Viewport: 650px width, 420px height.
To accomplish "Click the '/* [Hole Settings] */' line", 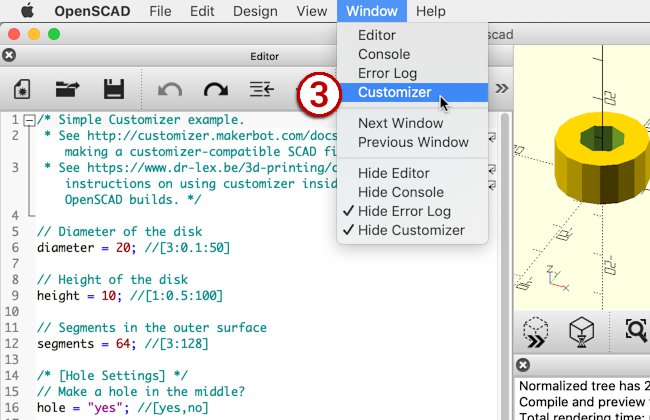I will point(112,376).
